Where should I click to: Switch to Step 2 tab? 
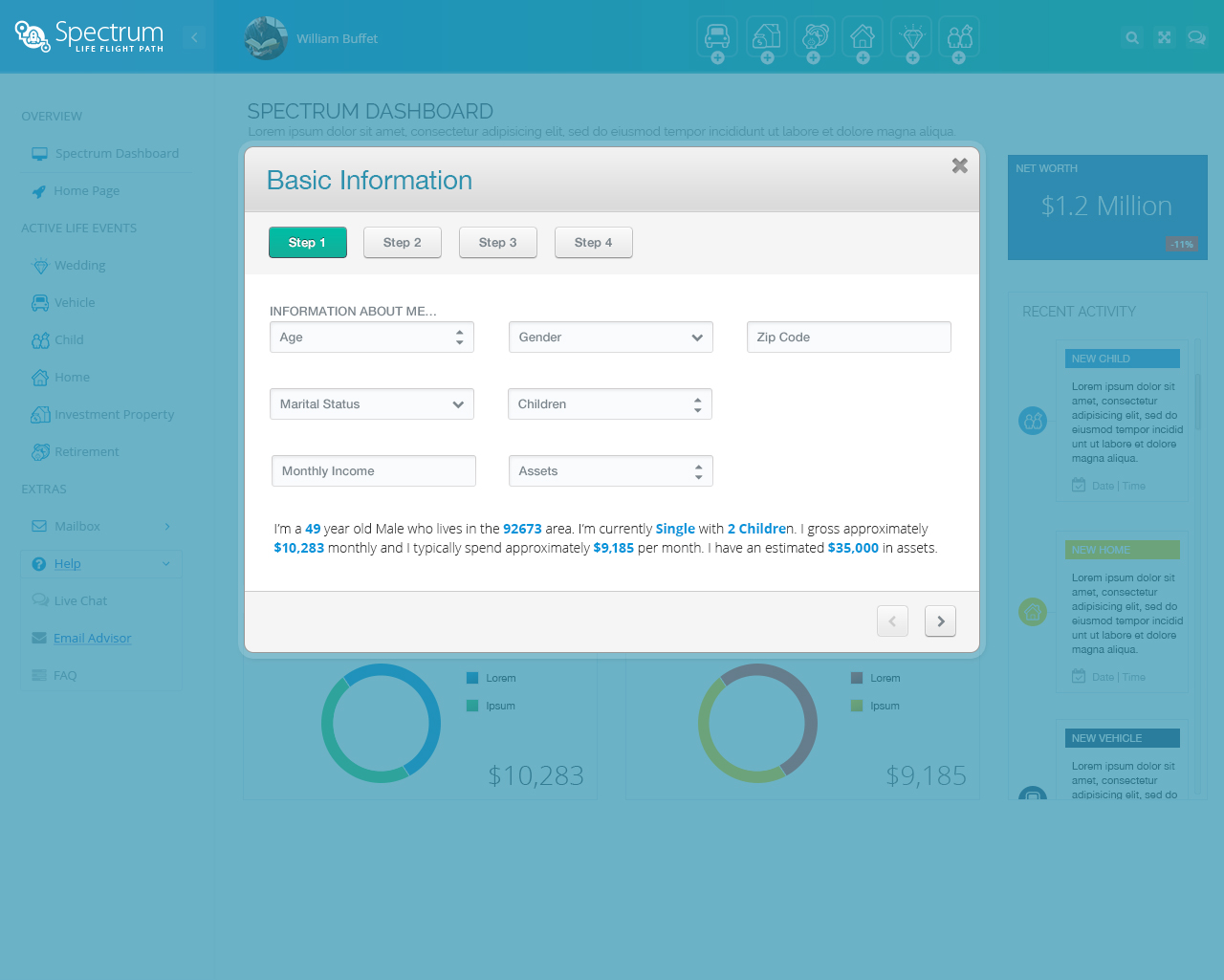click(402, 243)
